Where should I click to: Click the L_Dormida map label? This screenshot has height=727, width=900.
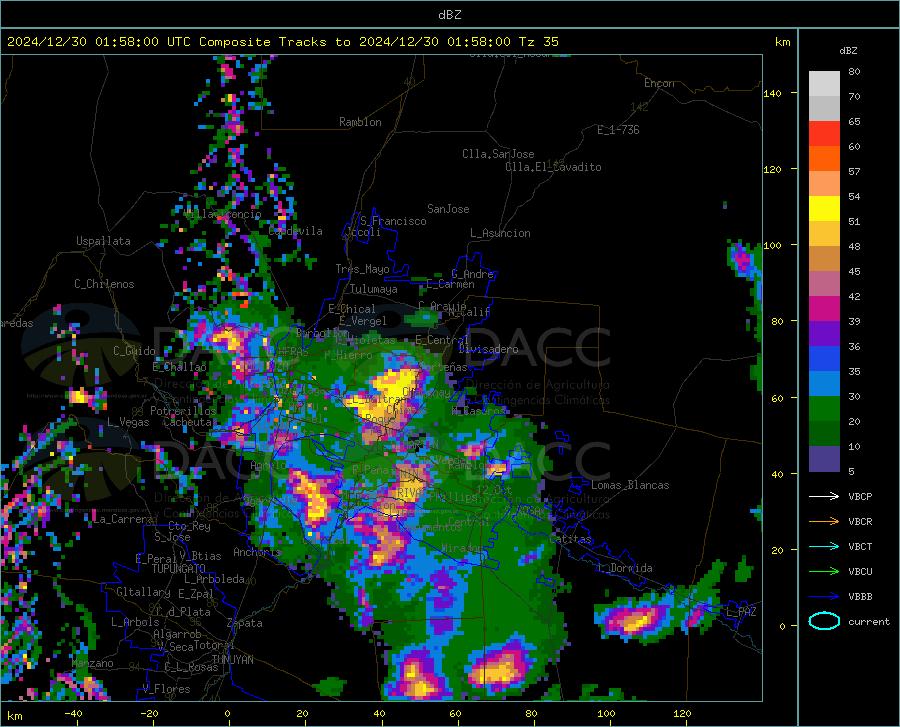(624, 568)
